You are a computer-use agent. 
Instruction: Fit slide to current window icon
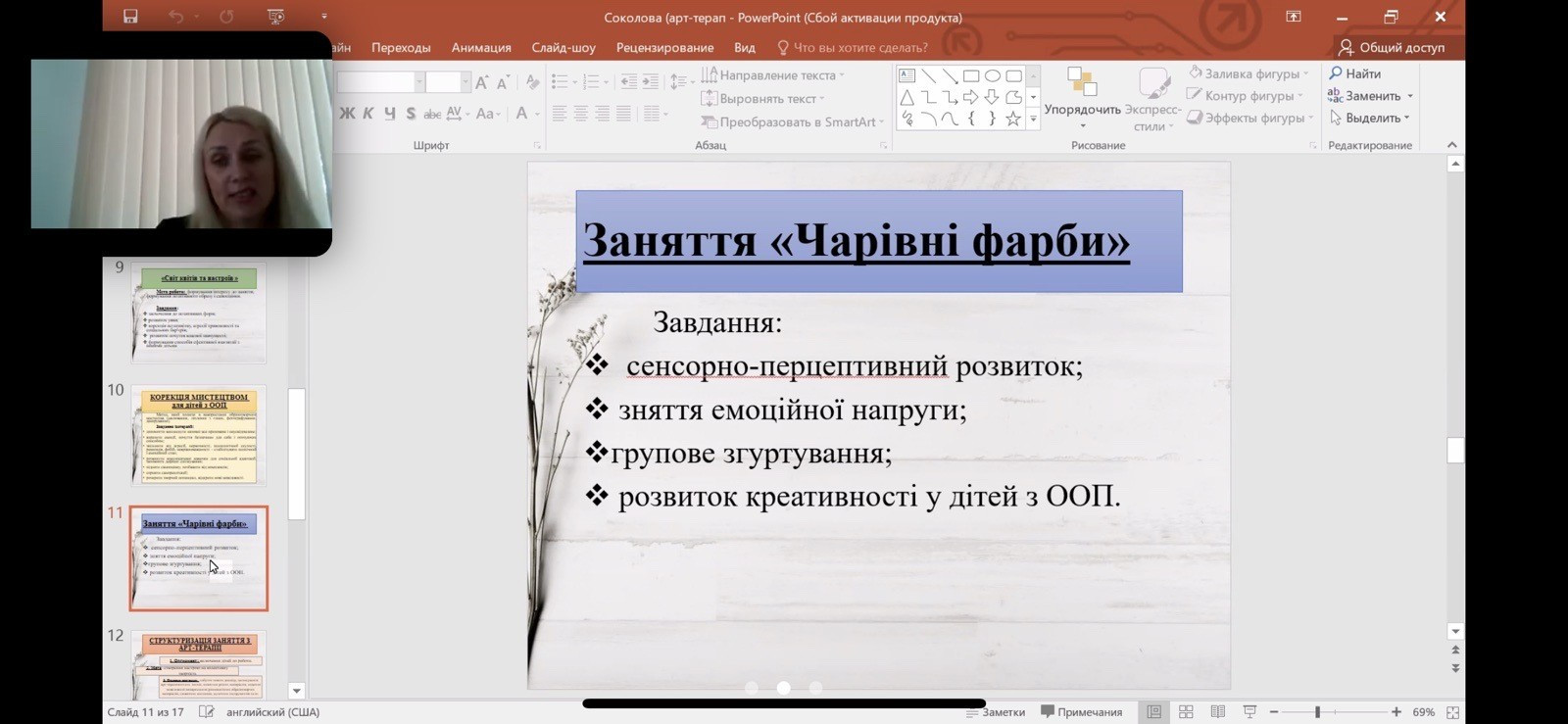coord(1452,712)
